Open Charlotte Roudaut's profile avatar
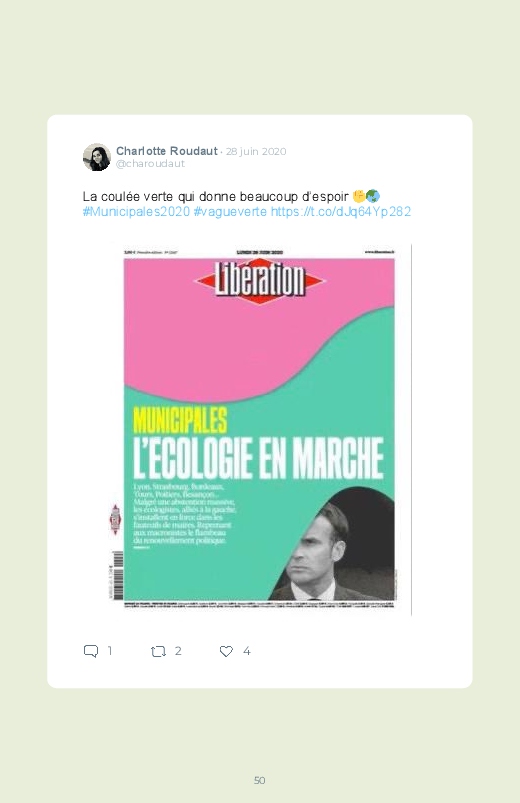The height and width of the screenshot is (803, 520). click(97, 157)
